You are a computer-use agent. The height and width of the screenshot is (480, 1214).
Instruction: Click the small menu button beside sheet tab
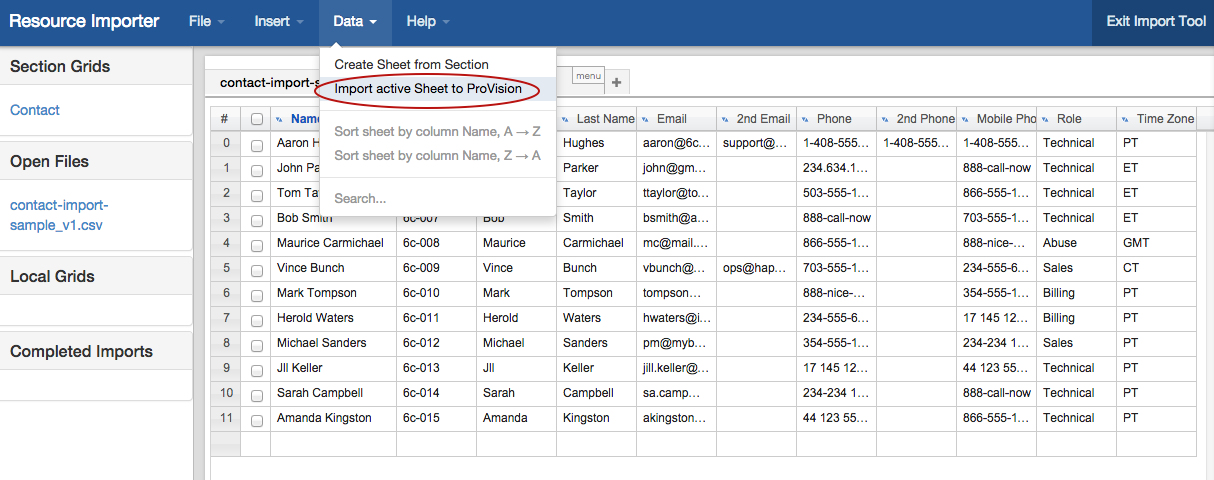tap(588, 76)
